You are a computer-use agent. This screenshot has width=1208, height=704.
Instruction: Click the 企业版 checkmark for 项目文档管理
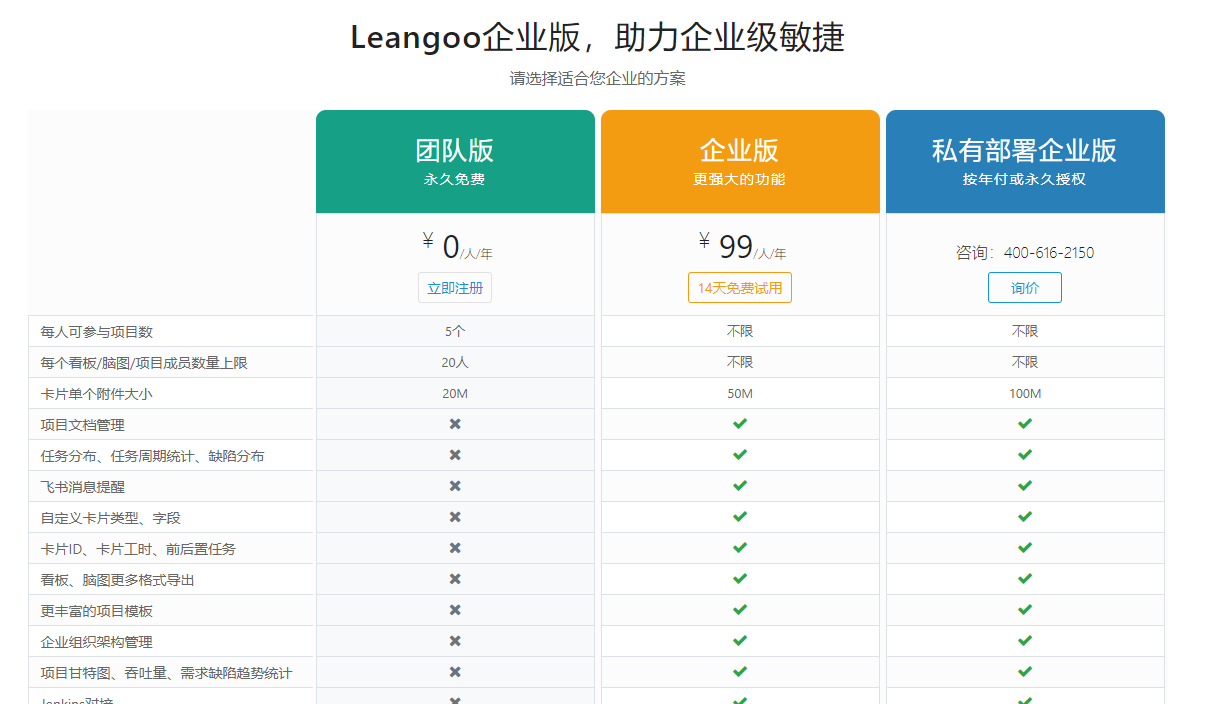coord(740,424)
